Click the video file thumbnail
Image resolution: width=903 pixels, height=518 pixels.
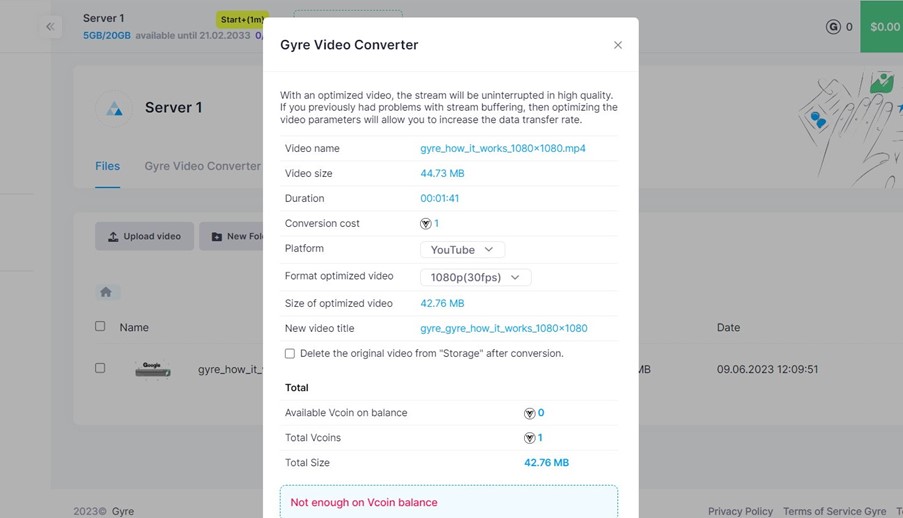coord(152,369)
